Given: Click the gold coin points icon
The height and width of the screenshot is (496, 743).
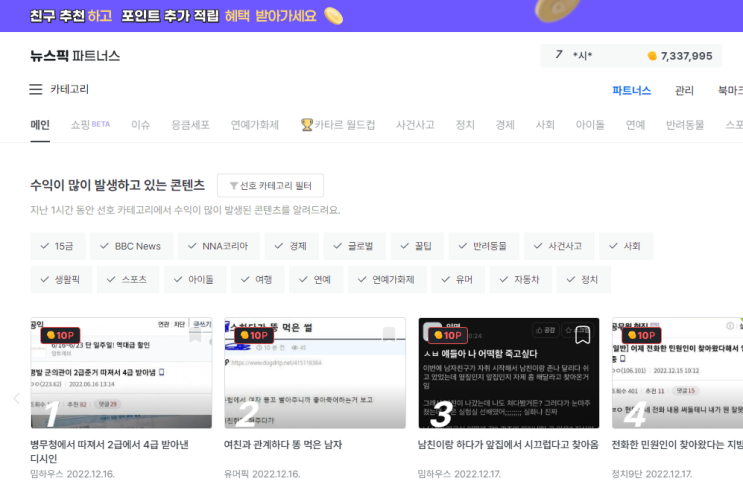Looking at the screenshot, I should 652,56.
